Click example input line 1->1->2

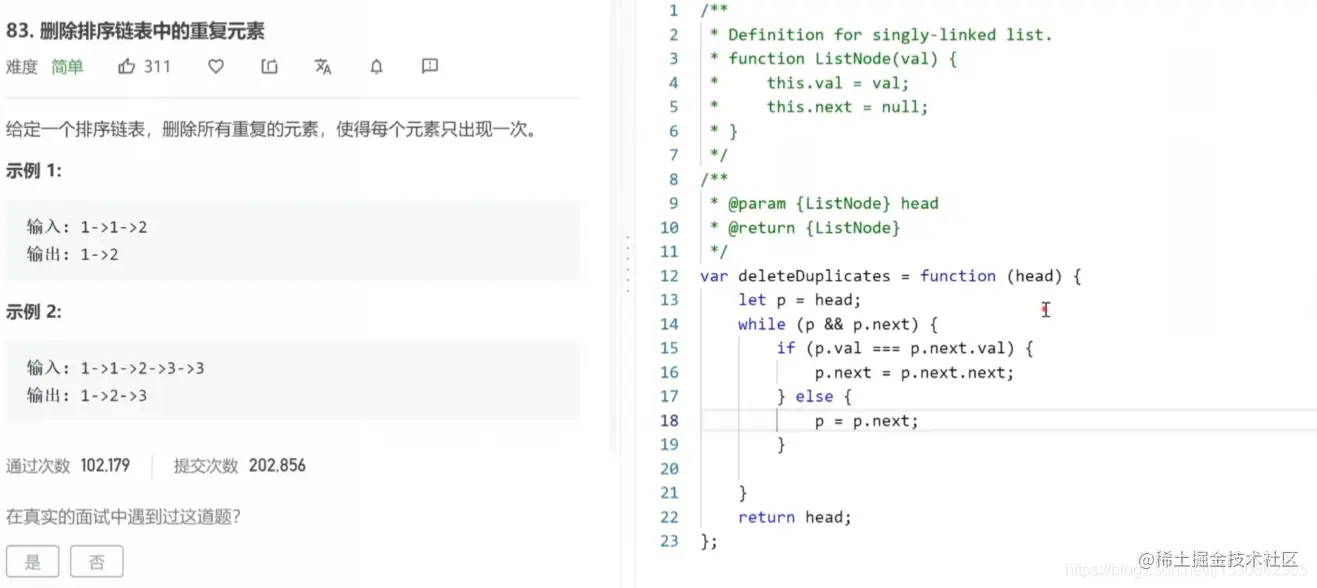87,227
